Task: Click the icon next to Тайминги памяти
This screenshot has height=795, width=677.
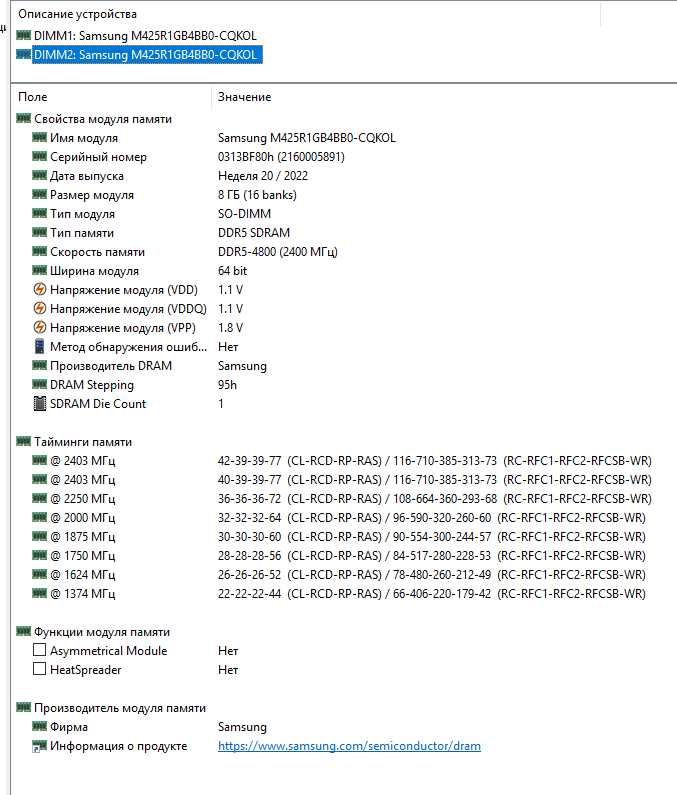Action: (23, 441)
